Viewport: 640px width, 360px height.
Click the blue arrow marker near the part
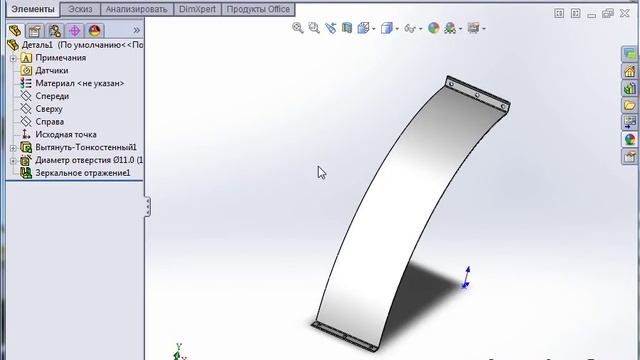(x=466, y=277)
